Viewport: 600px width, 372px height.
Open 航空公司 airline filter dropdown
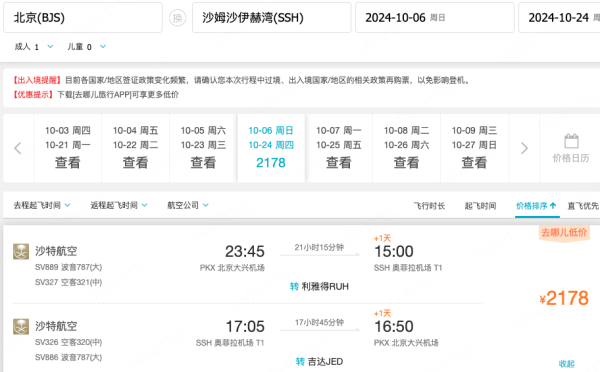click(x=188, y=206)
